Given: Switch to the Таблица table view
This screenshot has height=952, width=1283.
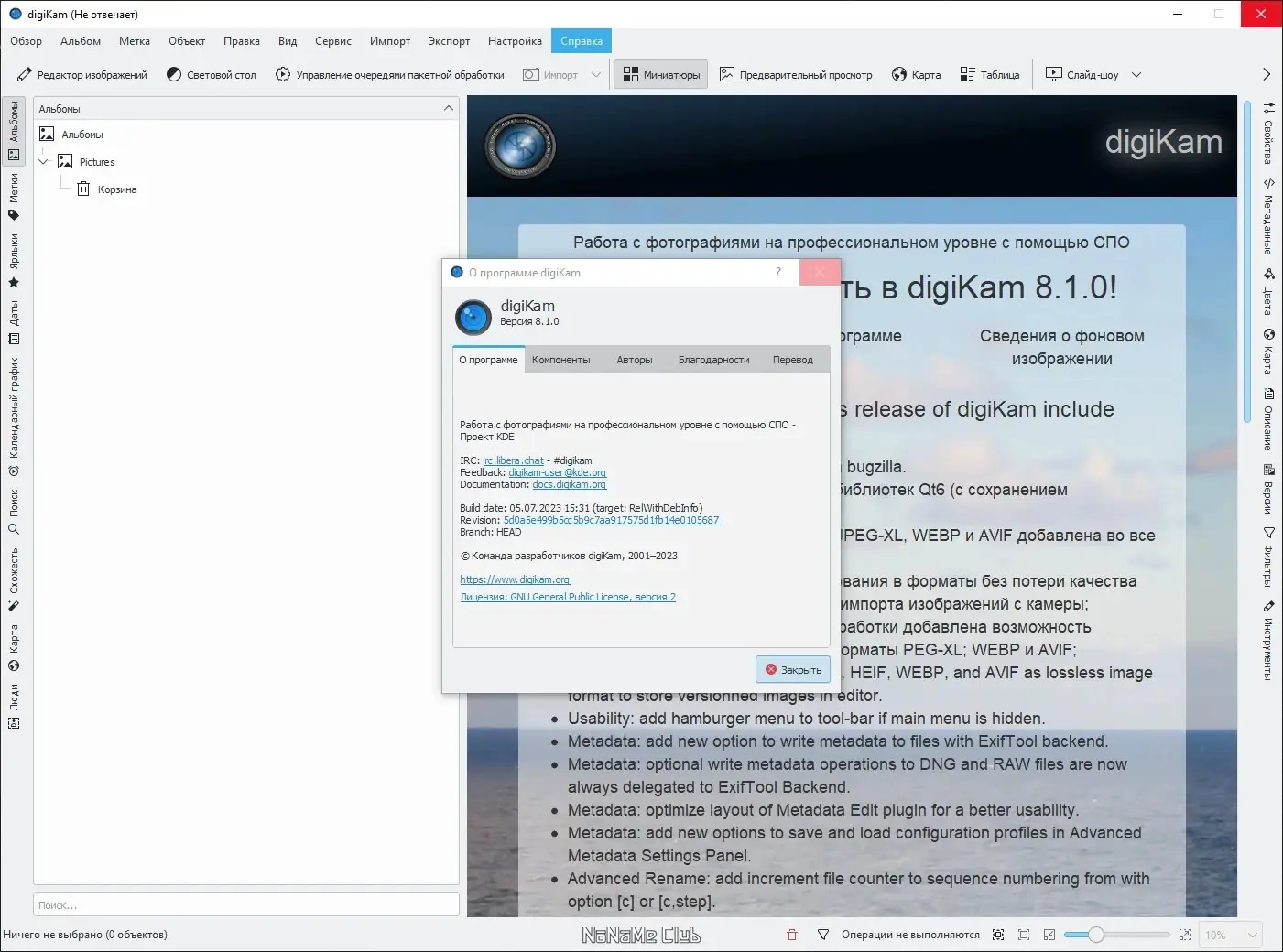Looking at the screenshot, I should [x=989, y=75].
